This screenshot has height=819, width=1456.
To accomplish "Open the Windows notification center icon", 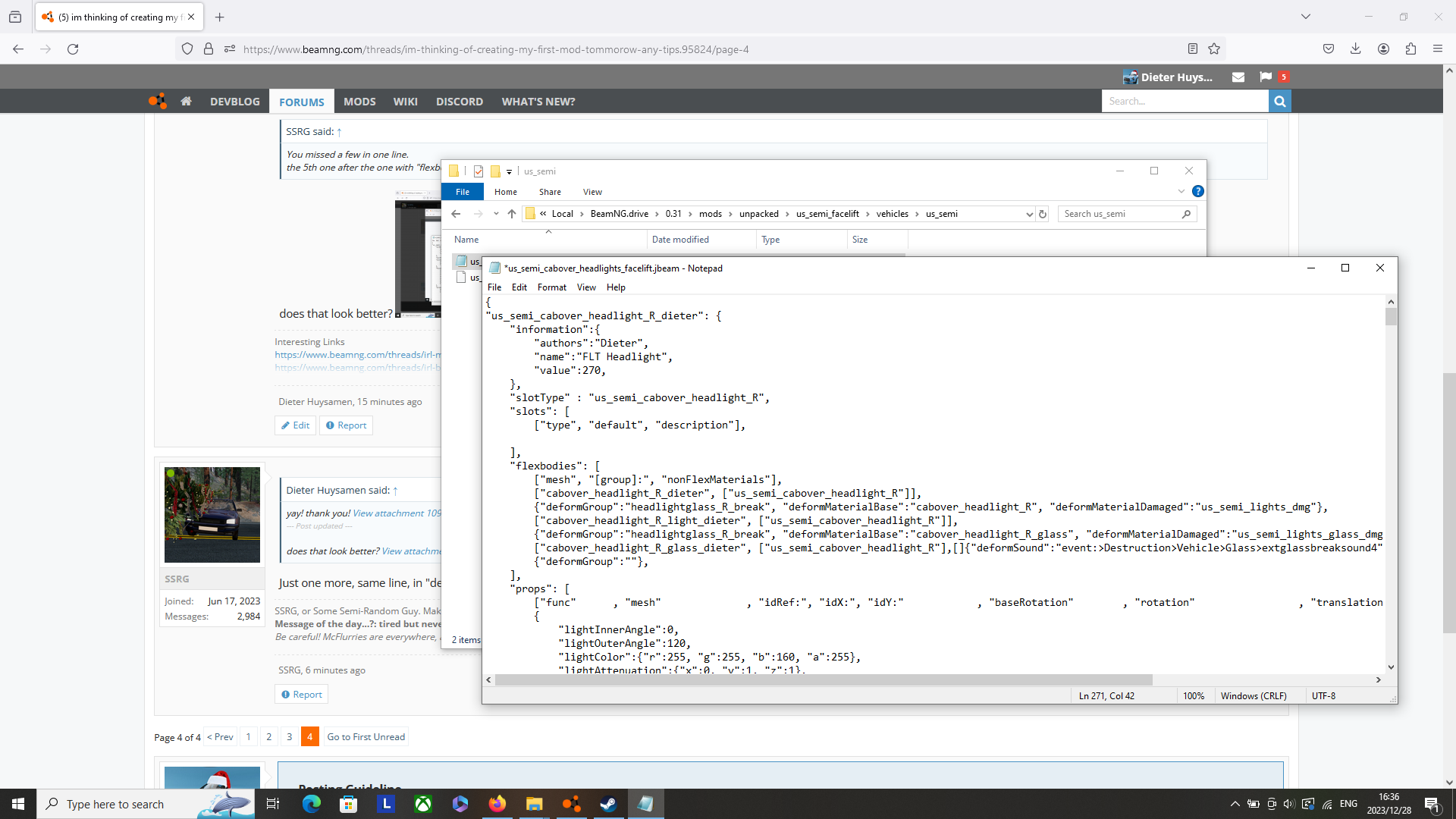I will point(1432,804).
